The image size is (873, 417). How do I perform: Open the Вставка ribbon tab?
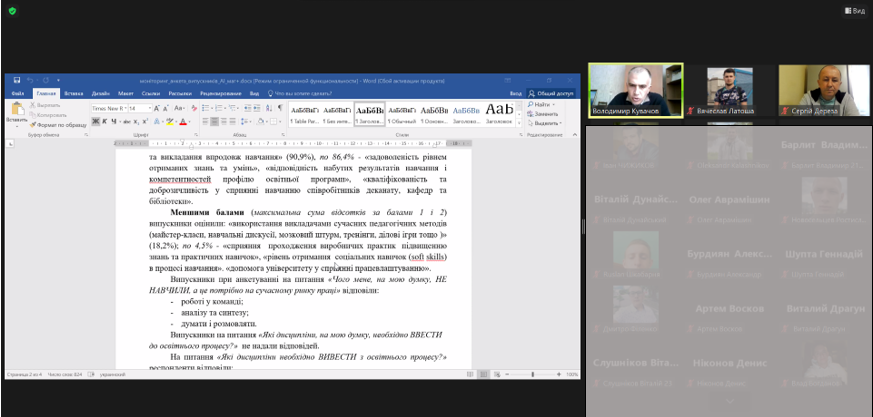coord(72,93)
